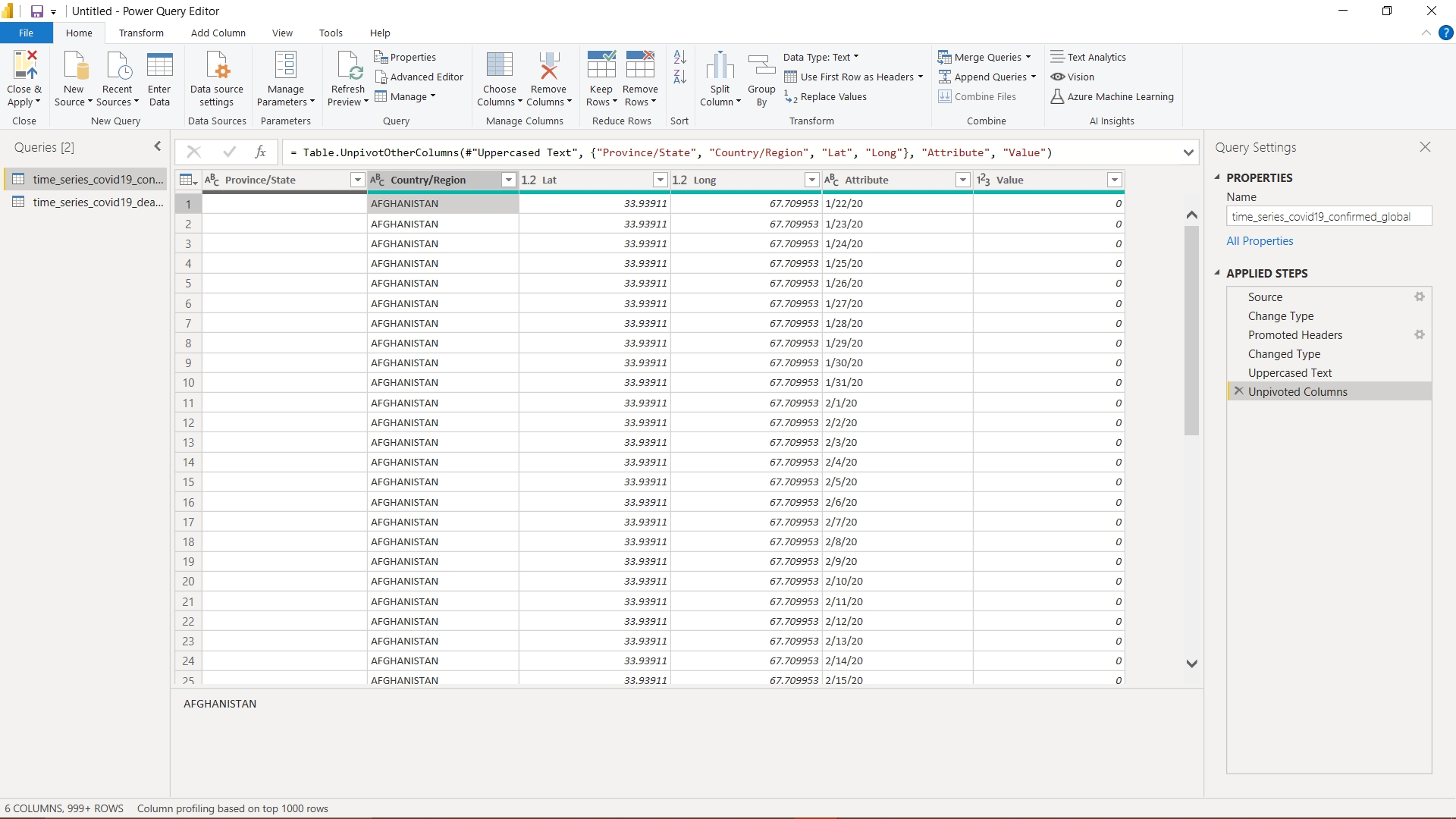Open the Province/State column filter dropdown
1456x819 pixels.
[357, 180]
